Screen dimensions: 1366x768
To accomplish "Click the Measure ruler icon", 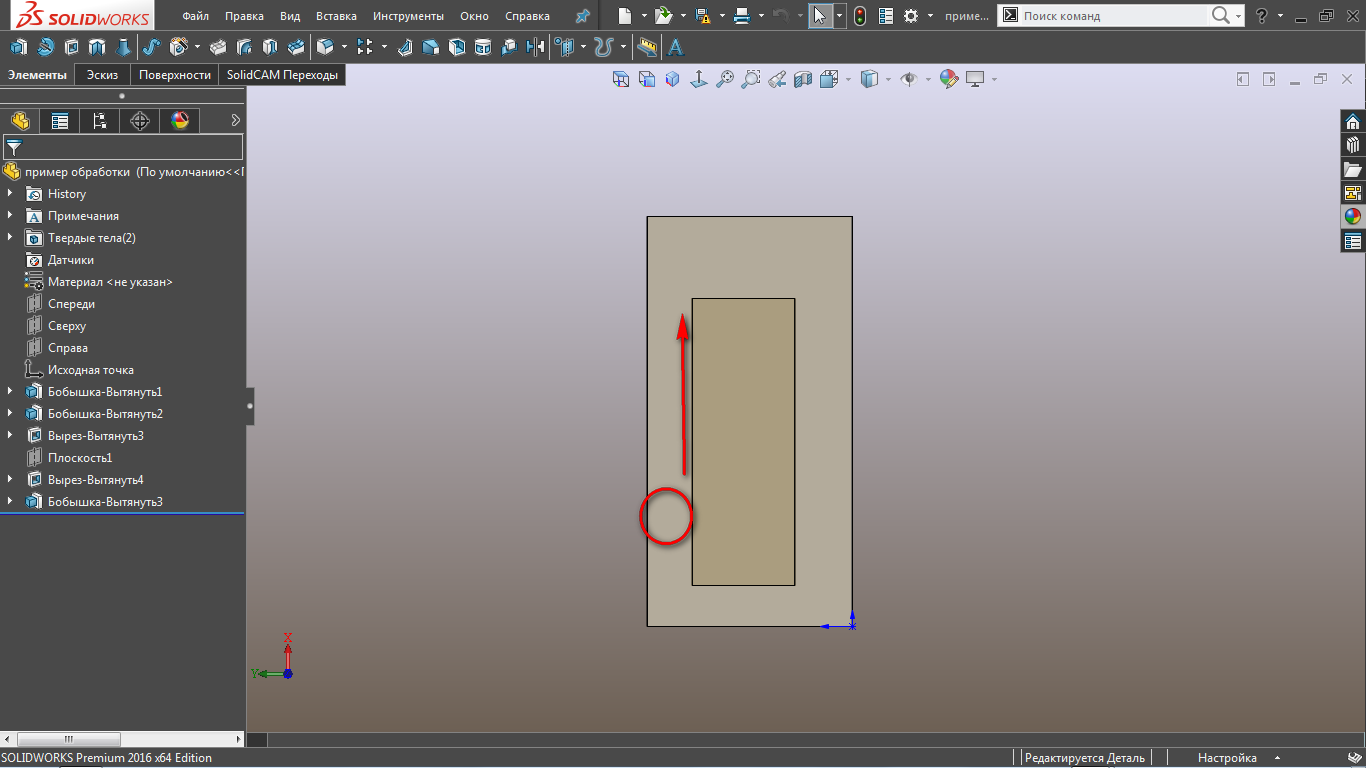I will pyautogui.click(x=647, y=46).
